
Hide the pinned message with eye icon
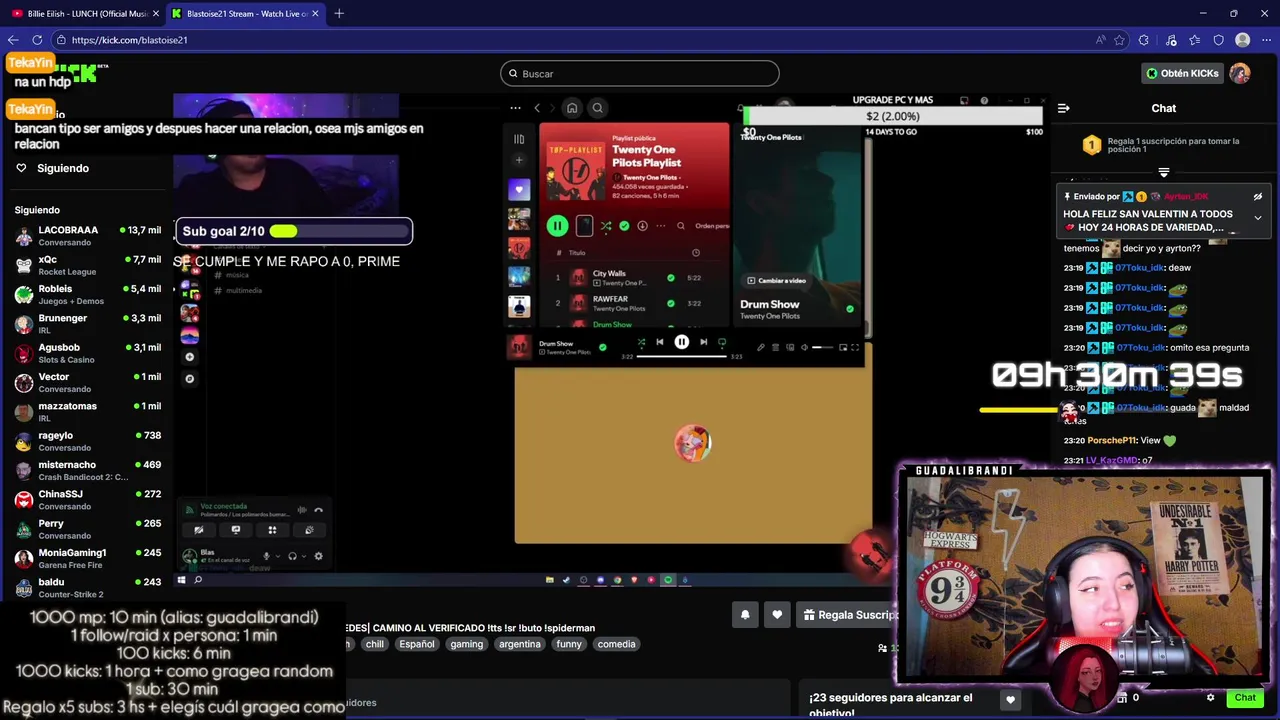coord(1258,197)
